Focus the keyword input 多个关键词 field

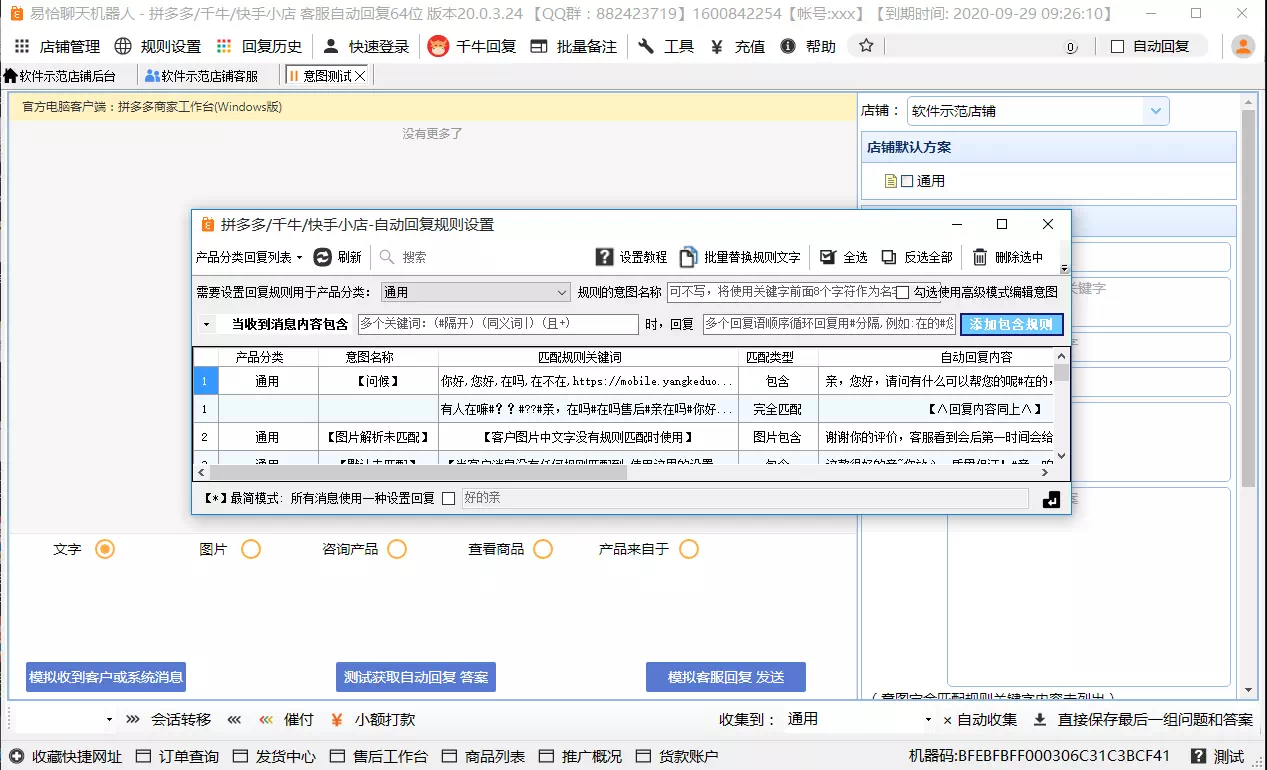498,324
